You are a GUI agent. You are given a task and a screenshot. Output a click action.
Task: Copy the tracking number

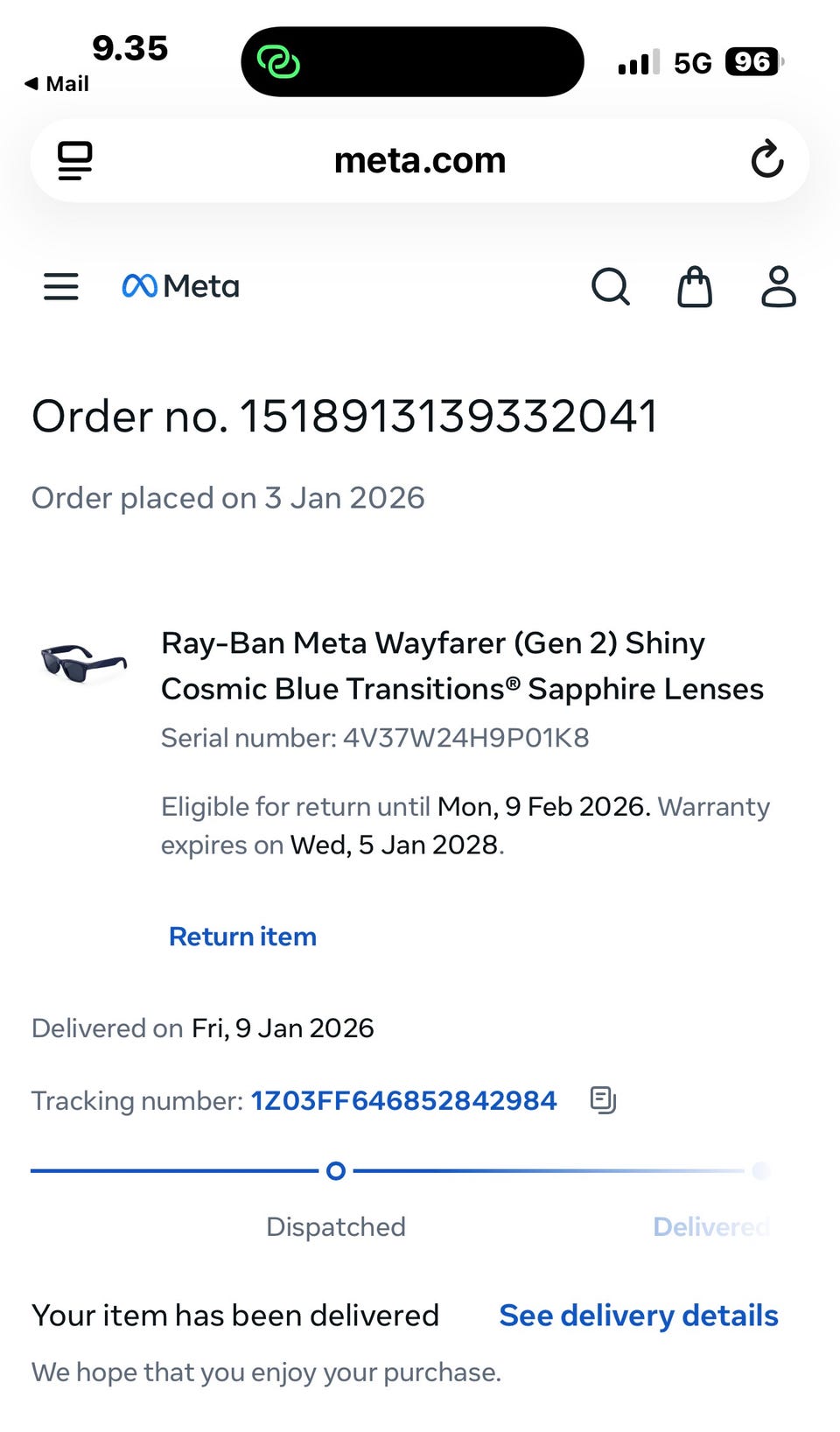603,1099
